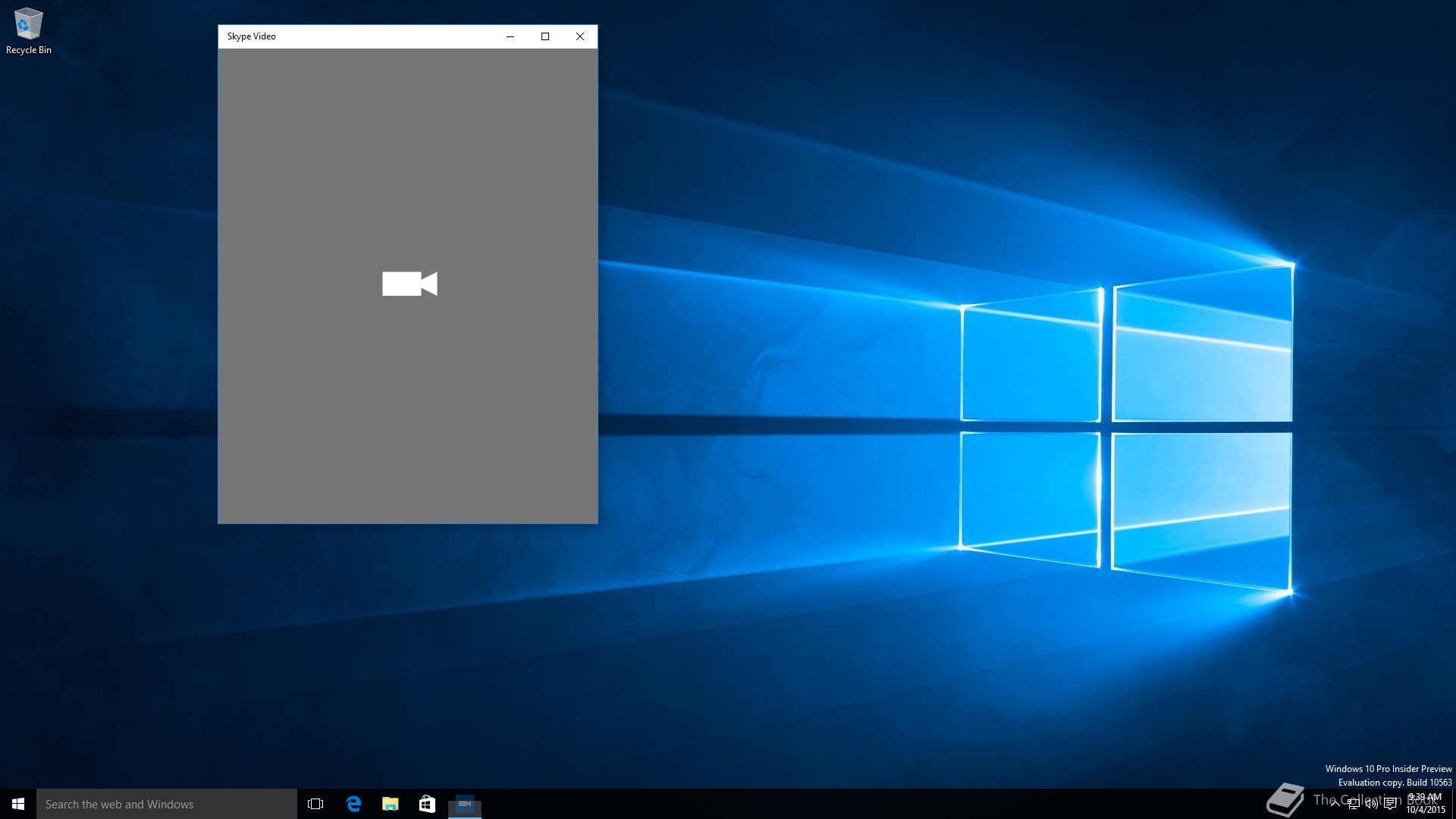Open the network status tray icon
Image resolution: width=1456 pixels, height=819 pixels.
point(1354,804)
